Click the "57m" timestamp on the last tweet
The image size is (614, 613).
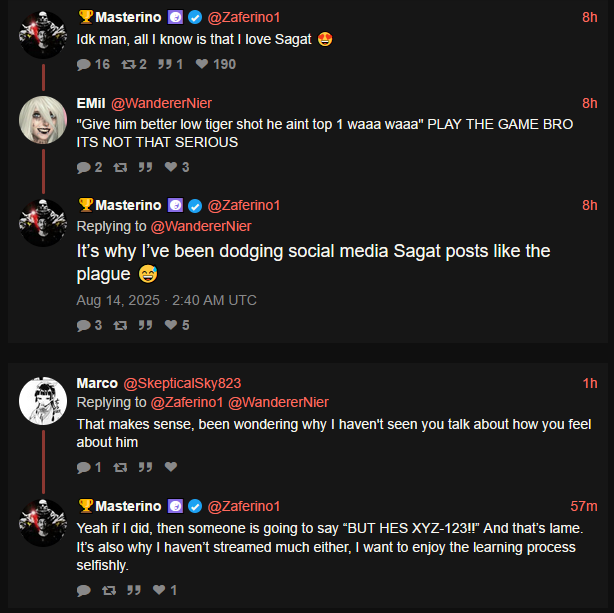(x=584, y=506)
